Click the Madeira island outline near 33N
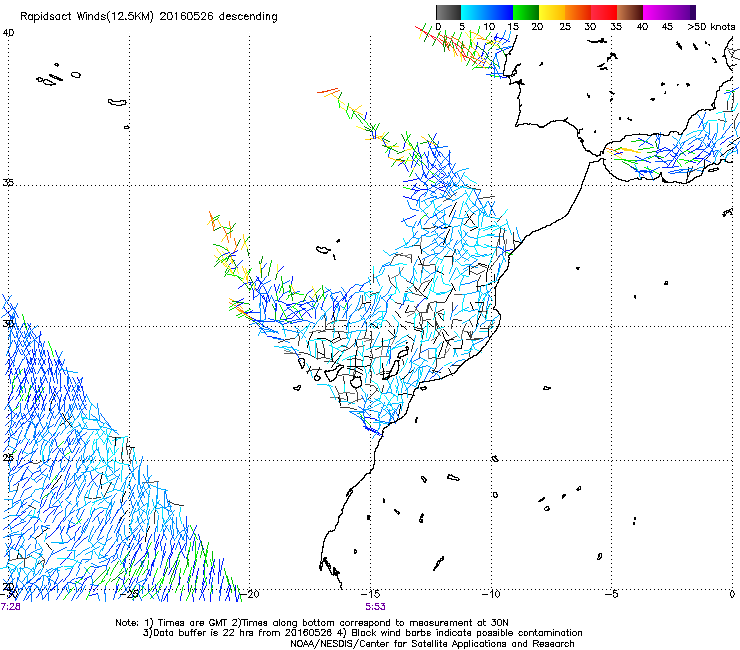The height and width of the screenshot is (650, 740). click(323, 250)
